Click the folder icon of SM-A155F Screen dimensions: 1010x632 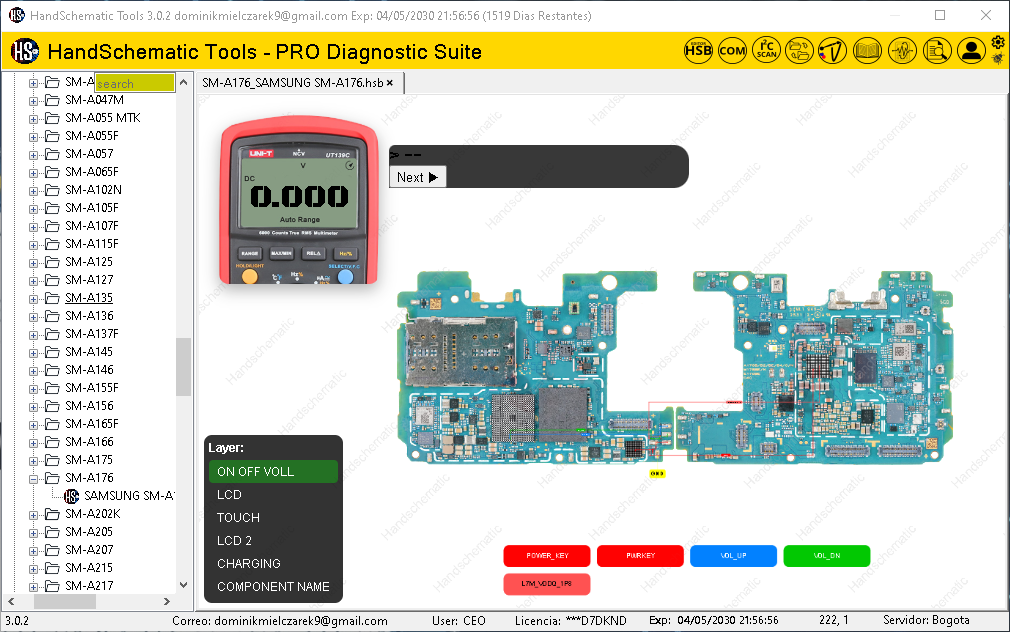52,388
